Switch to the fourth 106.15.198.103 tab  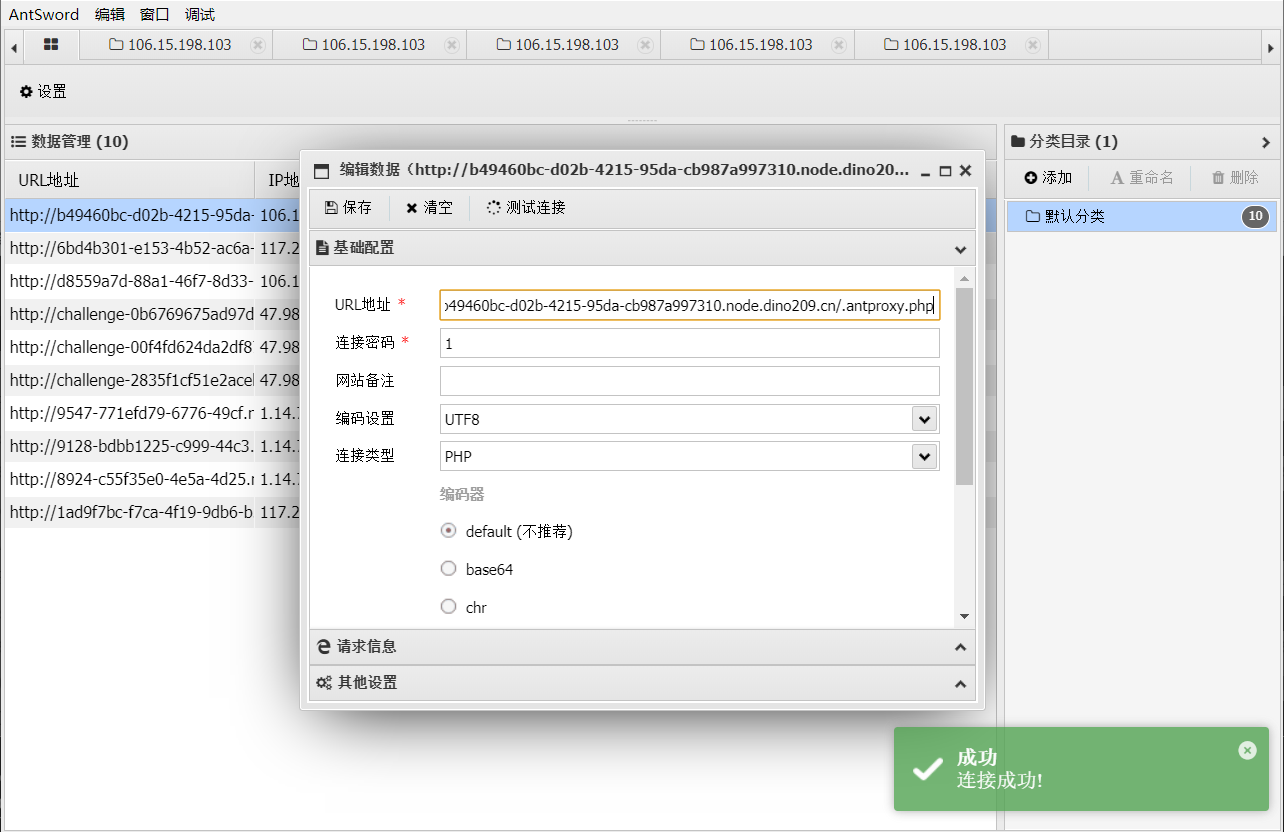point(757,45)
